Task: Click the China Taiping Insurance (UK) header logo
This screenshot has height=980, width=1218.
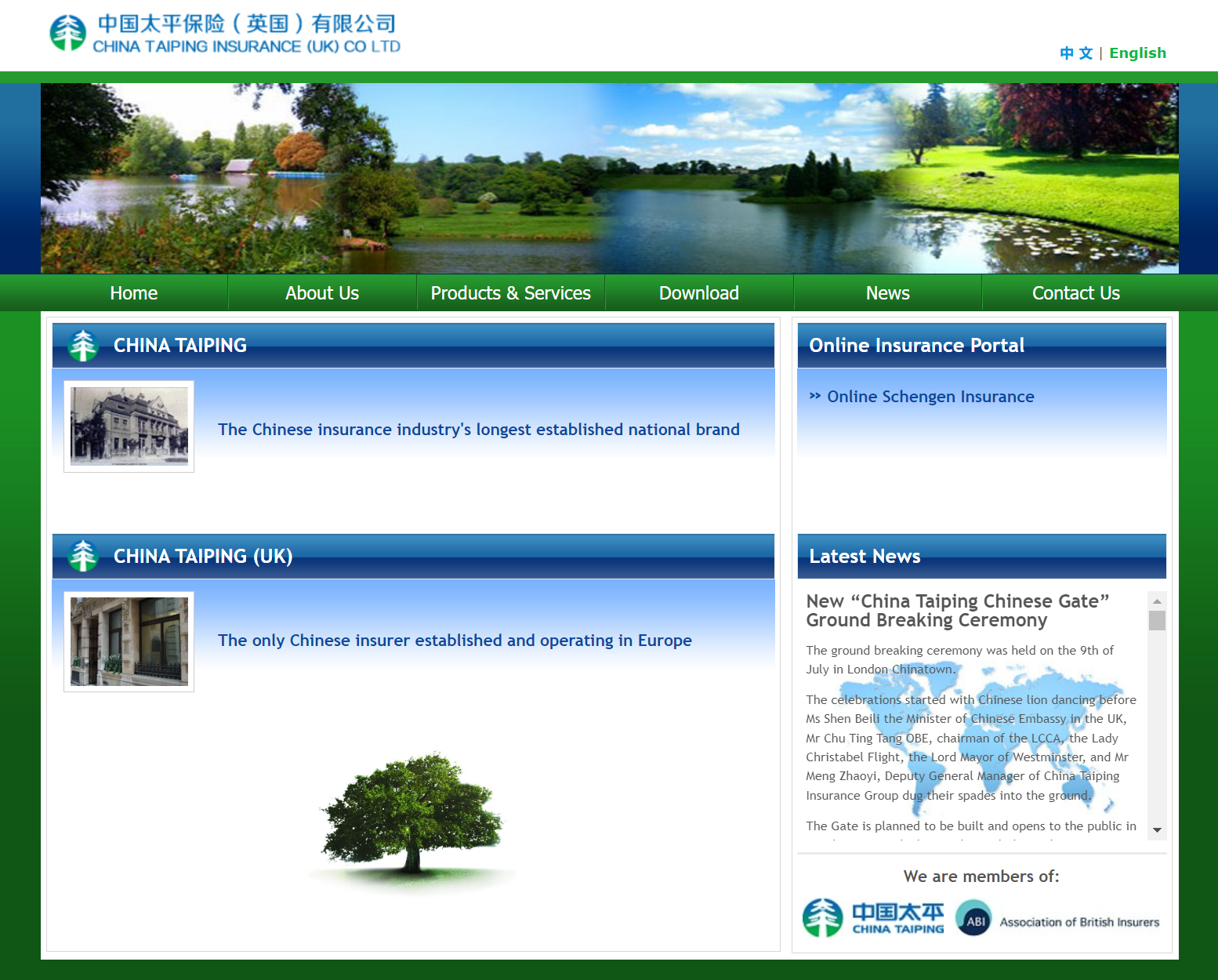Action: tap(225, 34)
